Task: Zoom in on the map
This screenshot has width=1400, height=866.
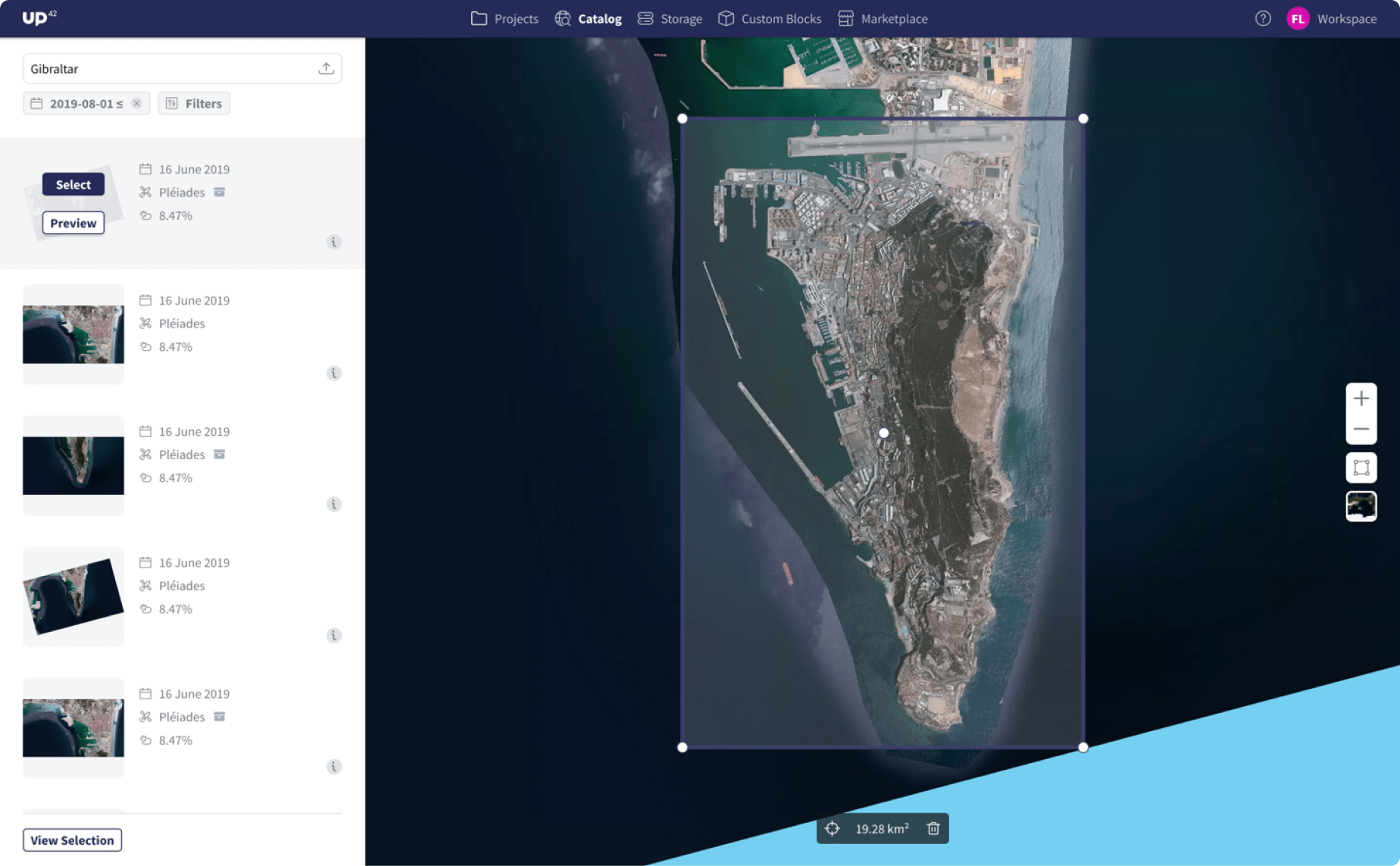Action: (1361, 399)
